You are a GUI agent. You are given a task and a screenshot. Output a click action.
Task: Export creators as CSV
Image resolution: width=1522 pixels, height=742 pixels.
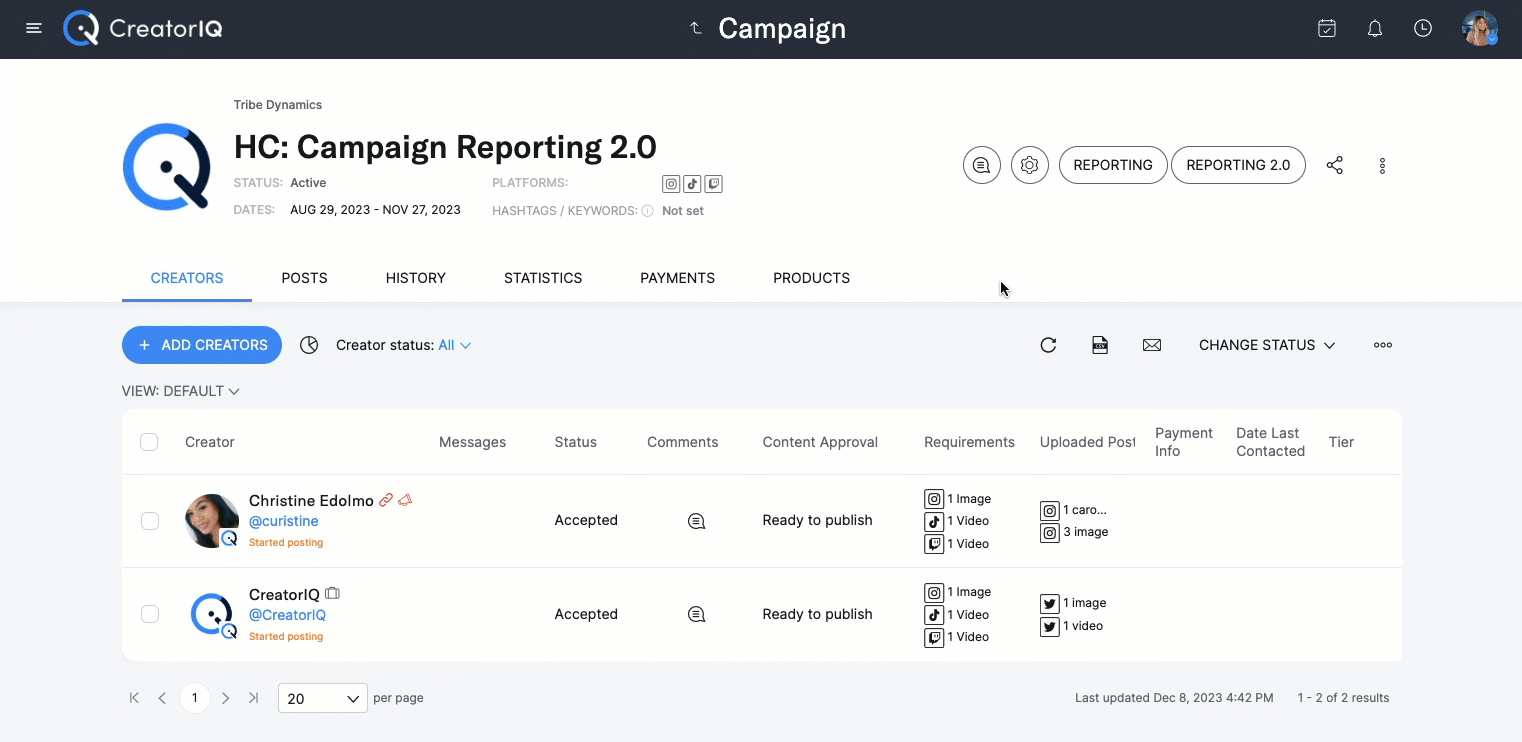(1100, 345)
